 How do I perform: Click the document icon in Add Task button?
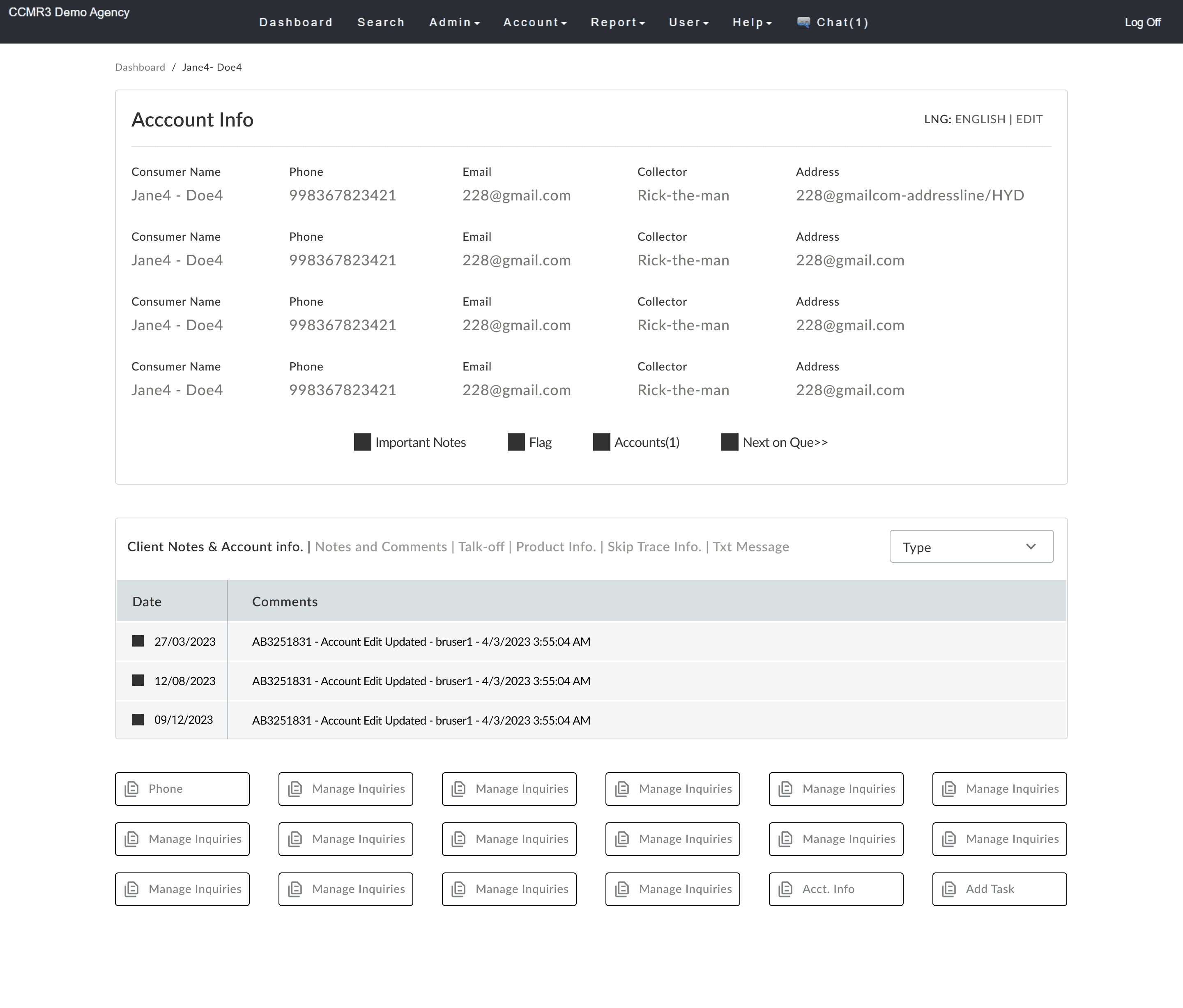[949, 889]
